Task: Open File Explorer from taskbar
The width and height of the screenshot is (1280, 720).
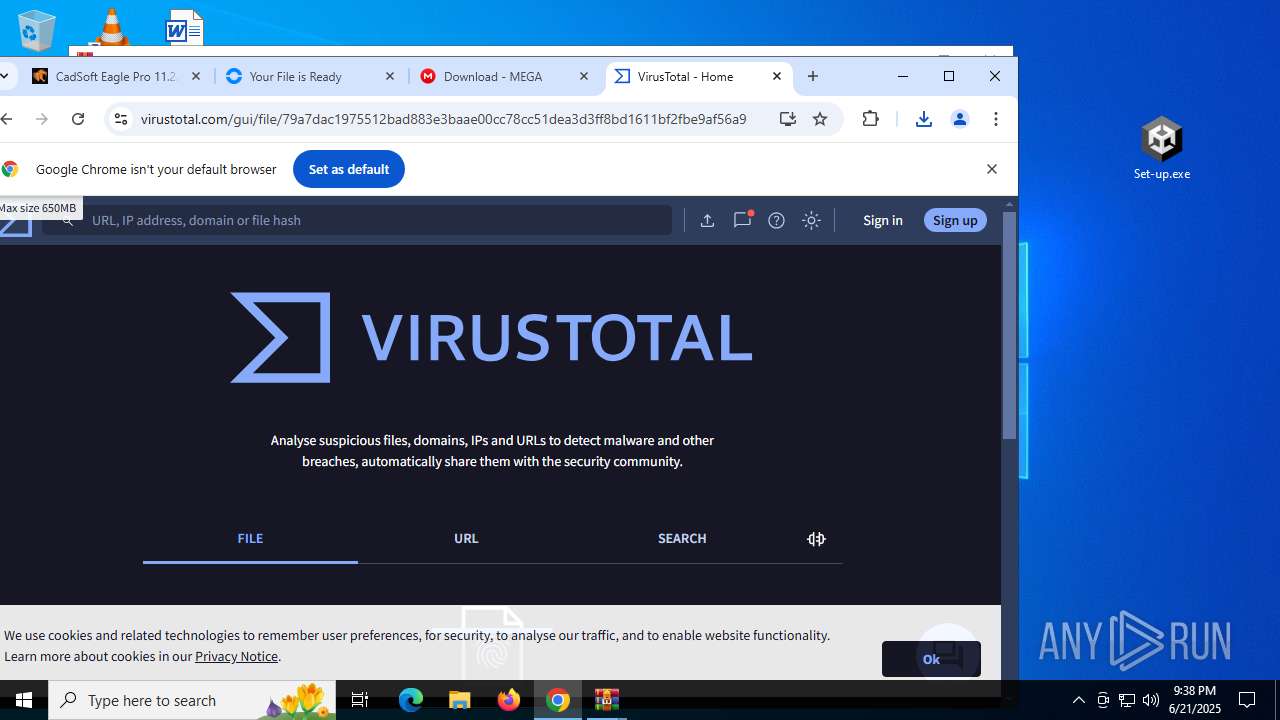Action: [460, 700]
